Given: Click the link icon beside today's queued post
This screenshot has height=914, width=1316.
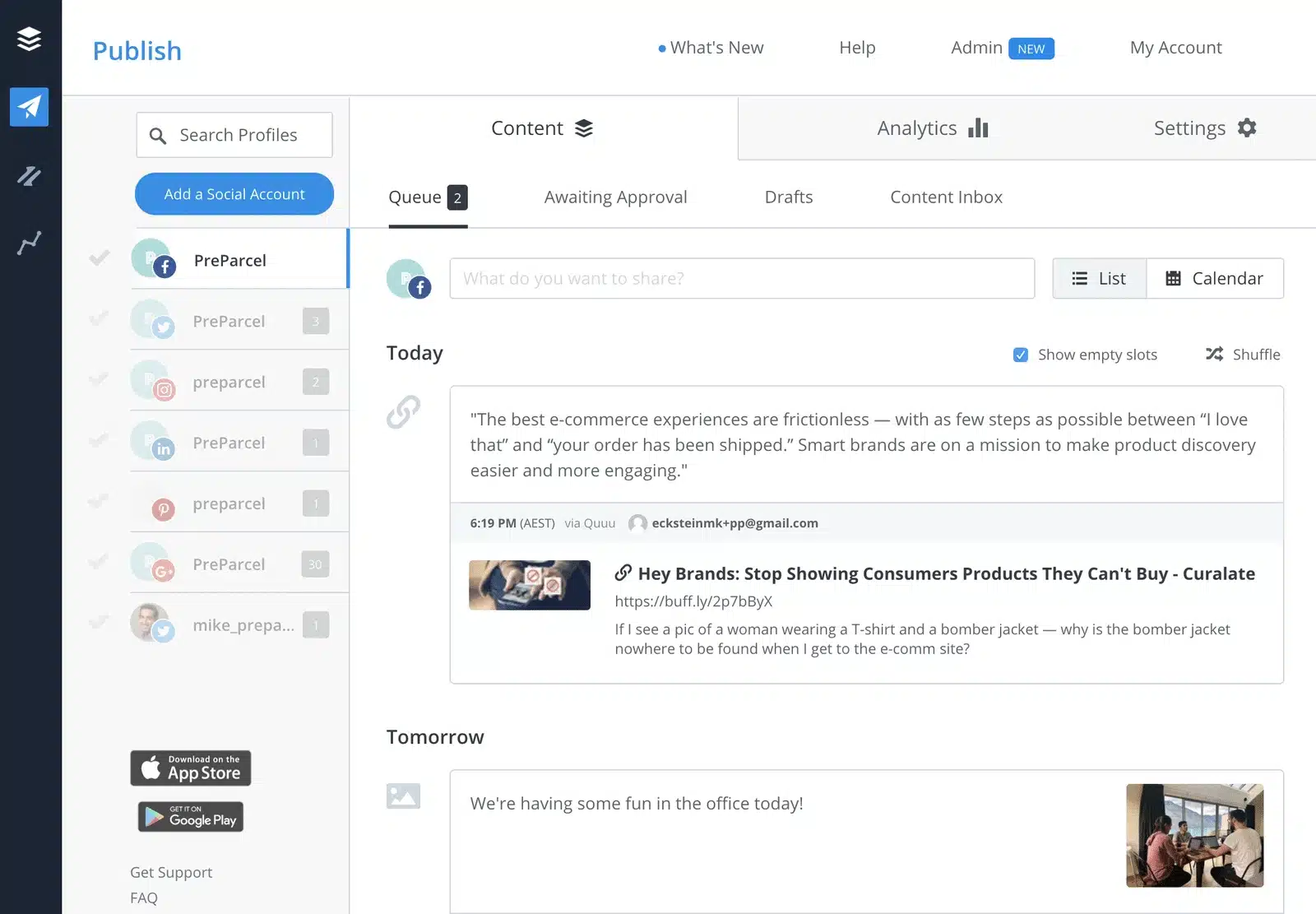Looking at the screenshot, I should (404, 411).
